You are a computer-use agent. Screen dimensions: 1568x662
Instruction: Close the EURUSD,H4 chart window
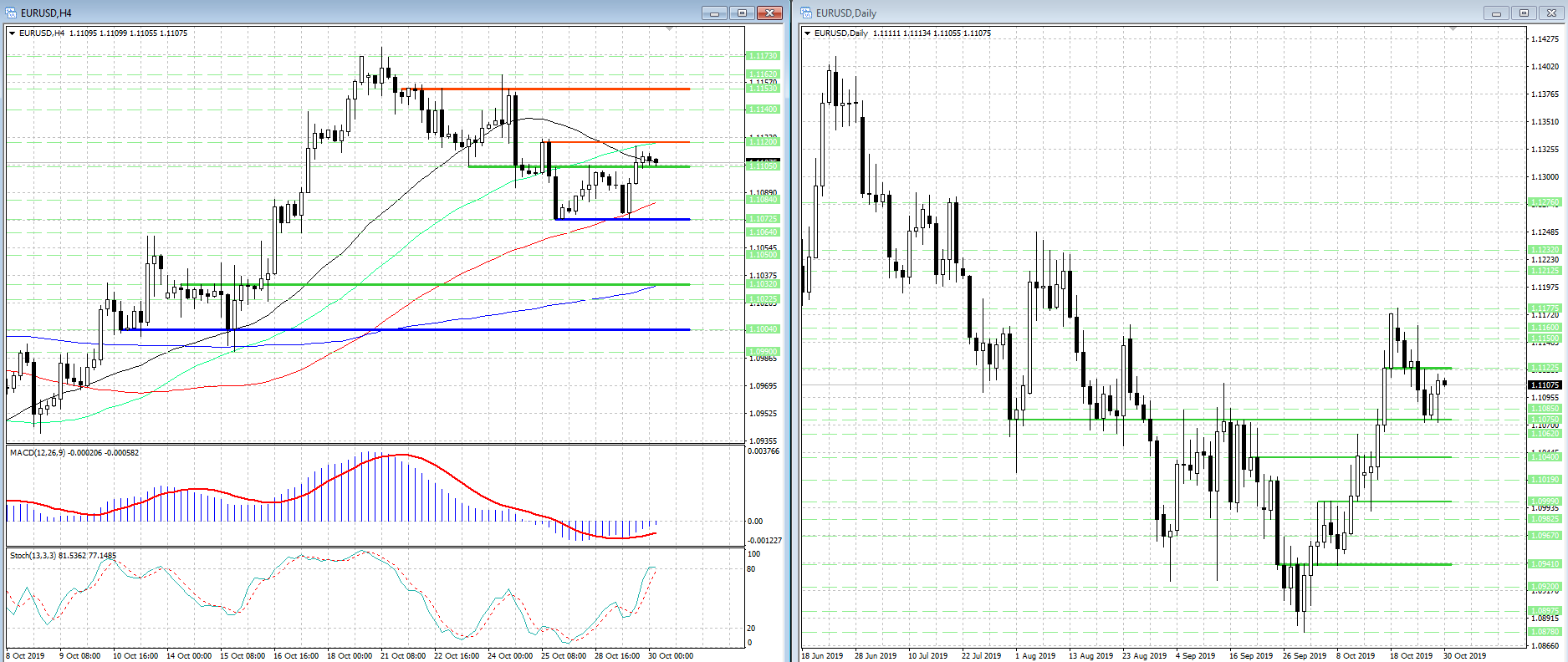(769, 13)
